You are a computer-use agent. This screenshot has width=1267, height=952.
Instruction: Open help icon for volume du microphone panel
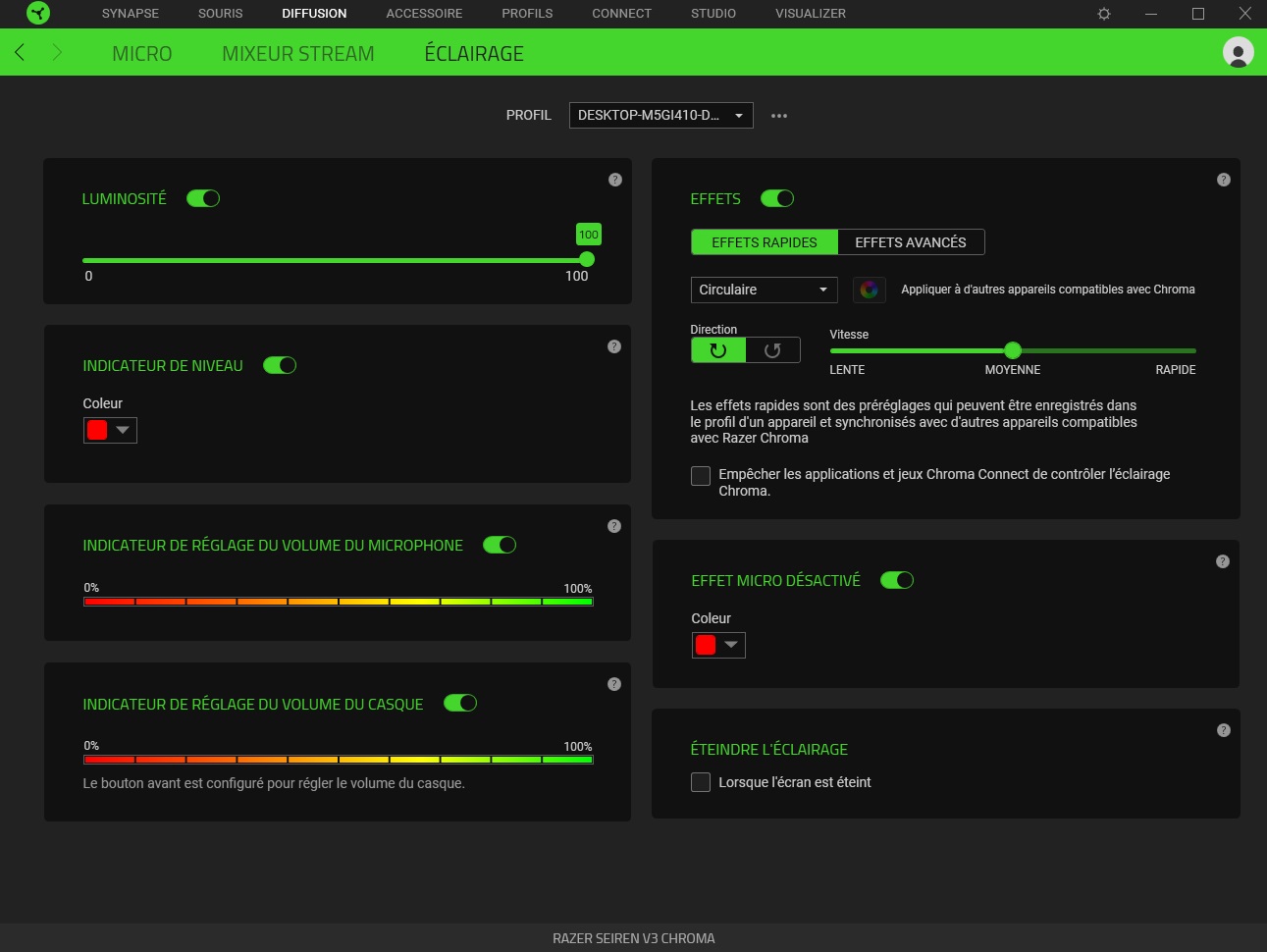[614, 526]
